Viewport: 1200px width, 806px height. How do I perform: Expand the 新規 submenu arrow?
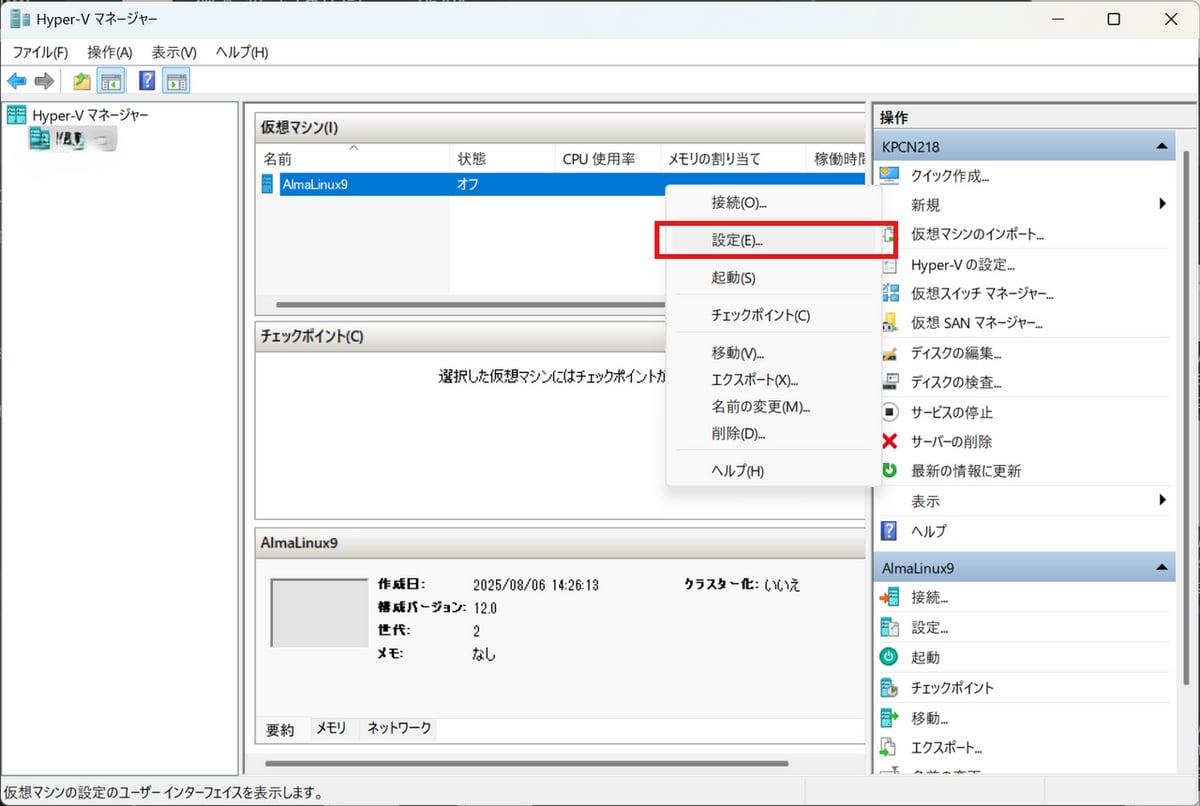pyautogui.click(x=1162, y=204)
